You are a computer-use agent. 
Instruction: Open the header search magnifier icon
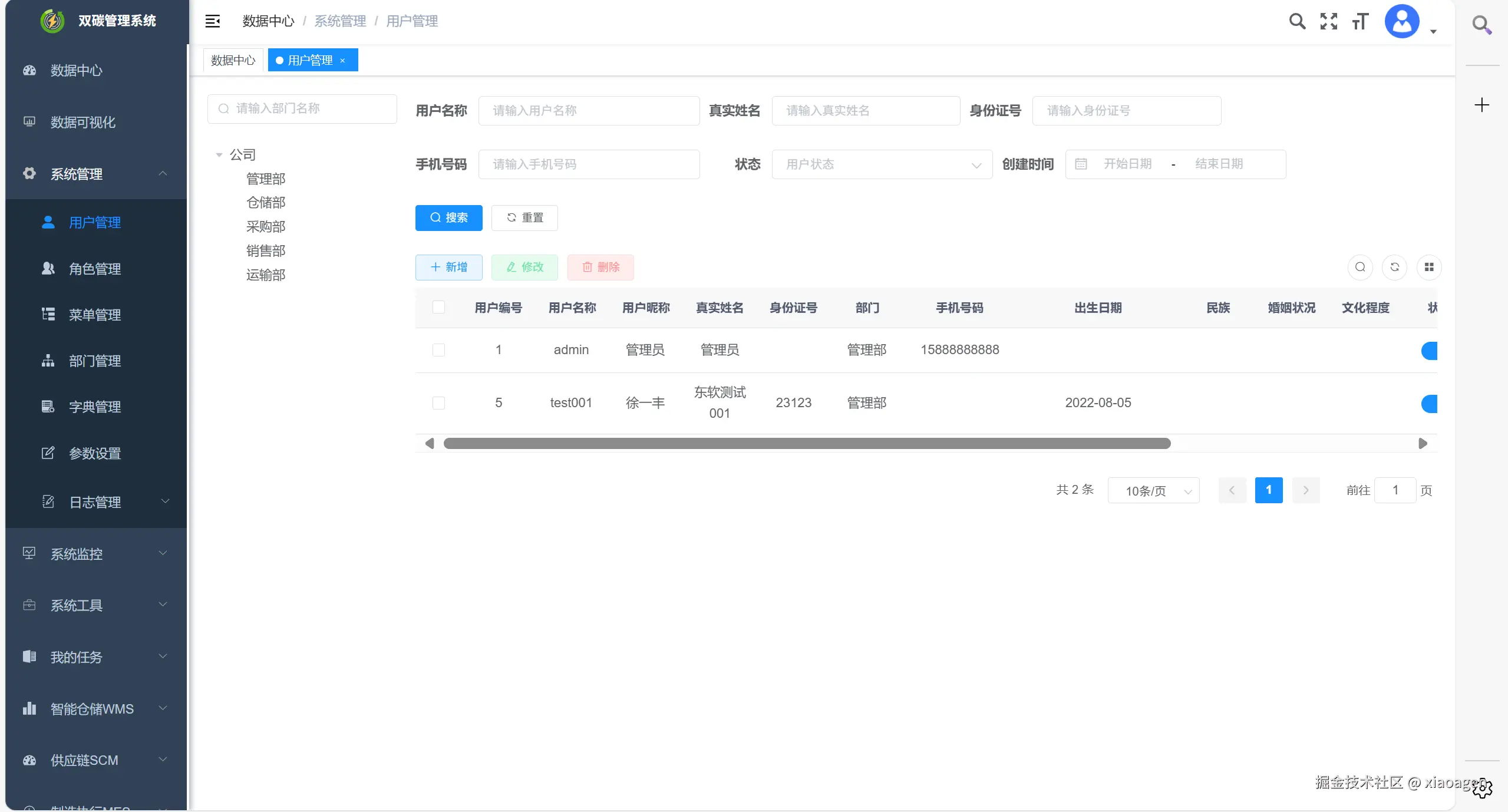point(1297,21)
